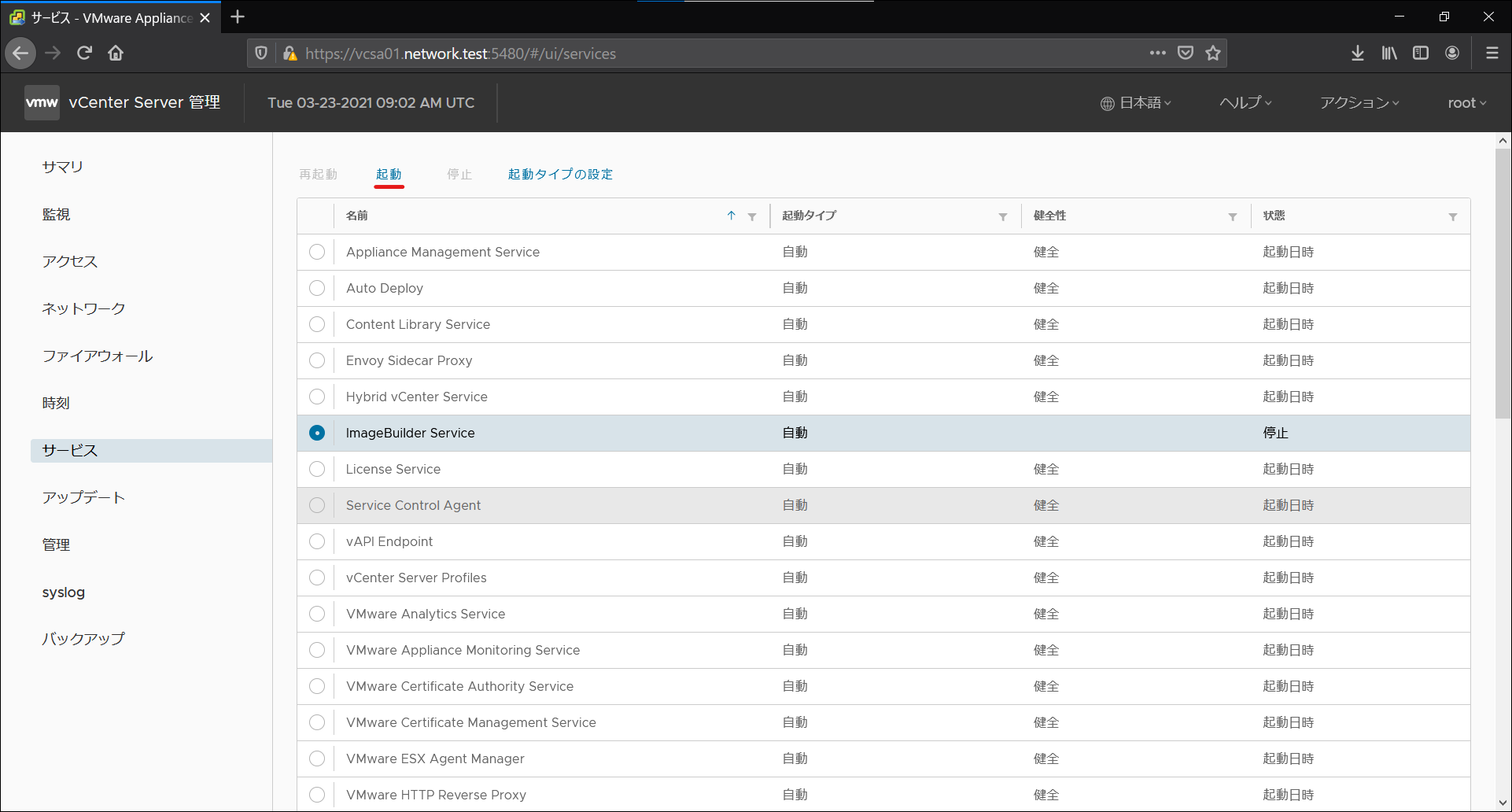
Task: Expand the ヘルプ menu
Action: [1245, 103]
